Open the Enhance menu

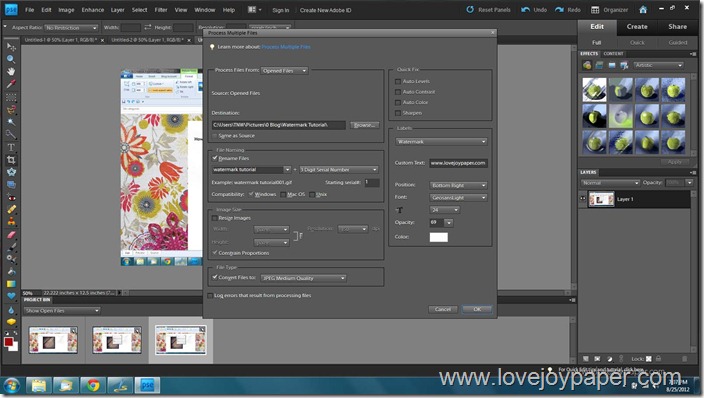[x=92, y=10]
